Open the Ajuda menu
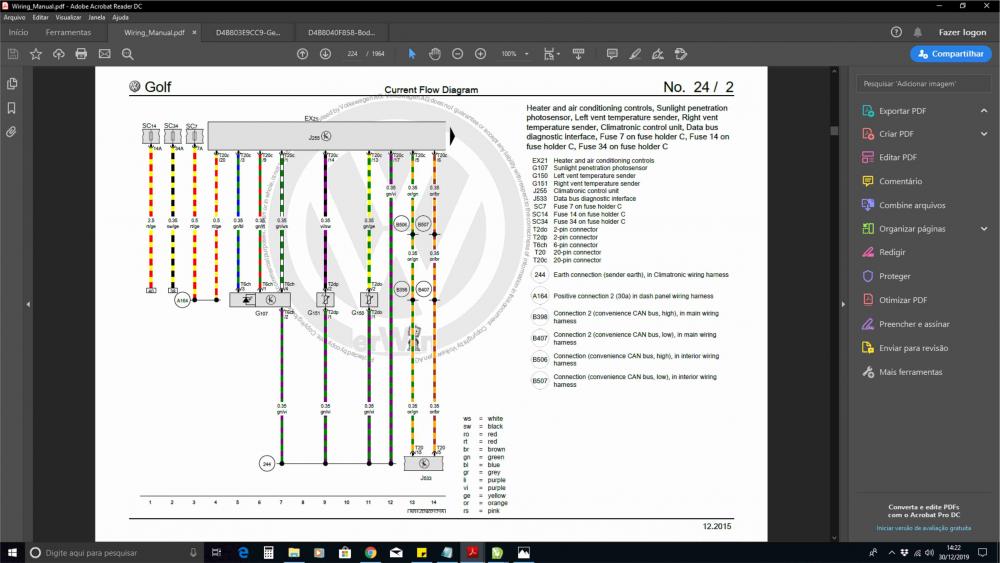The height and width of the screenshot is (563, 1000). pos(121,17)
